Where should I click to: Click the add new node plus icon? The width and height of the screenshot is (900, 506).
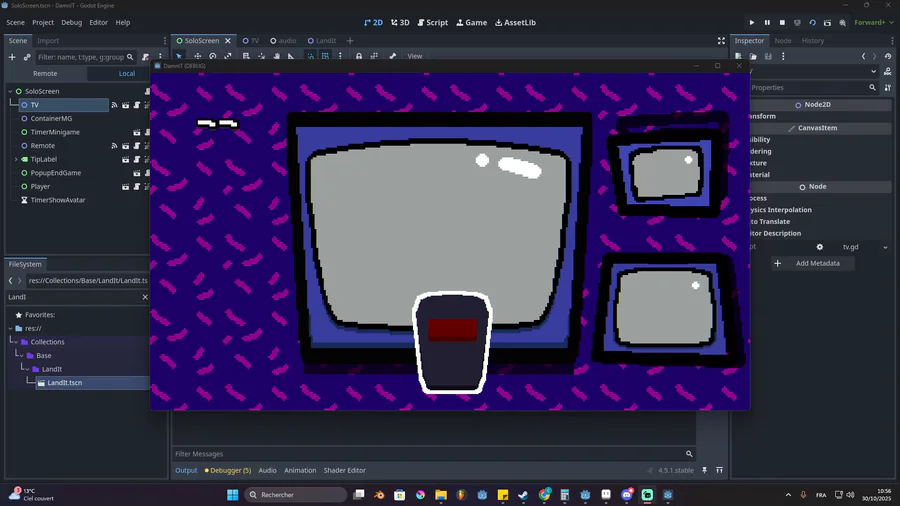tap(12, 57)
